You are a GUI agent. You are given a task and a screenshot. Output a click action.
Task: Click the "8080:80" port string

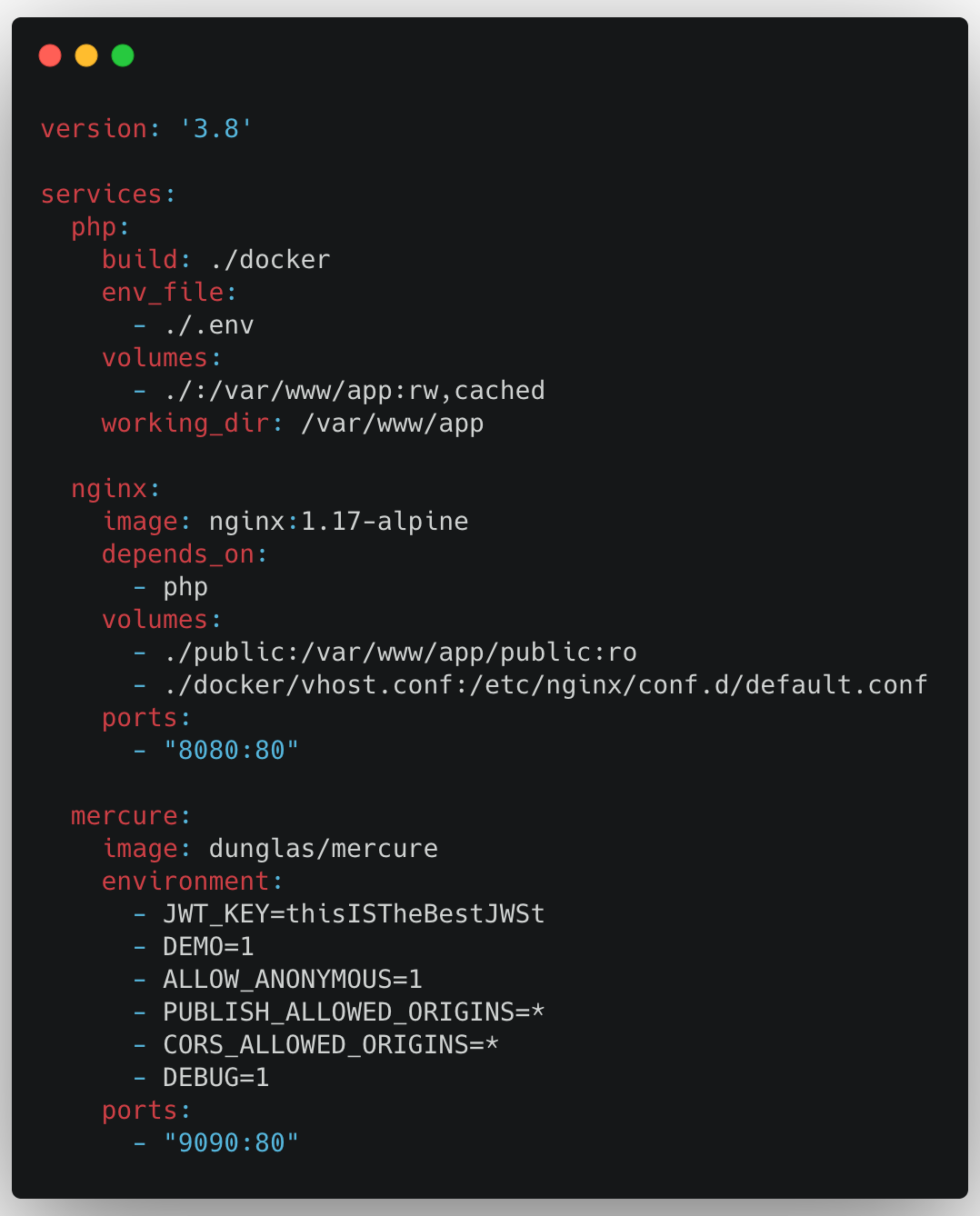(232, 751)
